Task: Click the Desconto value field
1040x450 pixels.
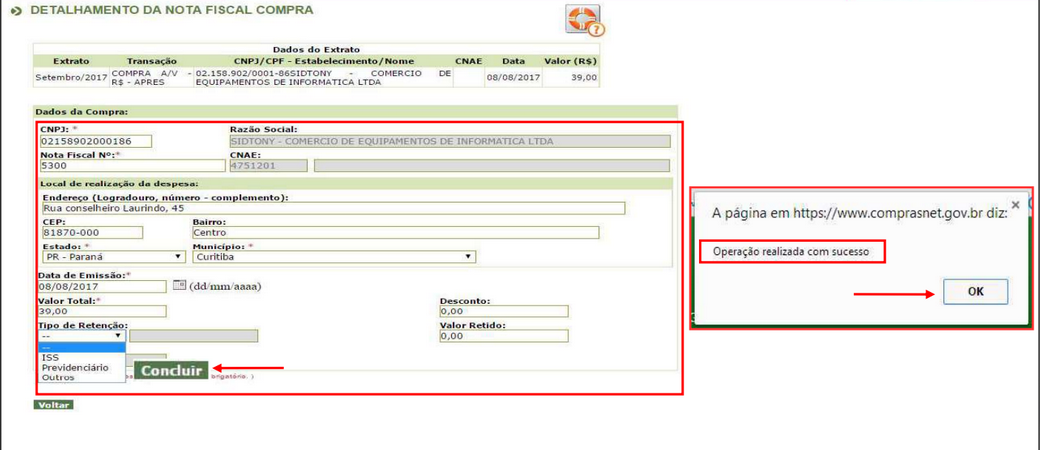Action: [504, 311]
